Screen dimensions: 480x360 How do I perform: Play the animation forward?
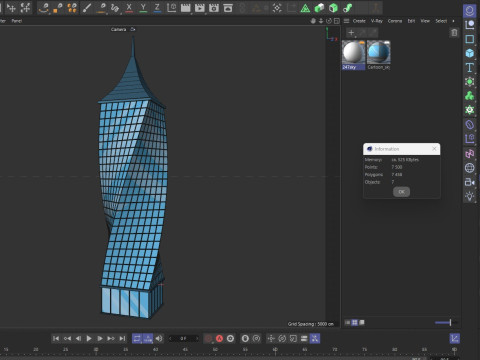[x=89, y=338]
